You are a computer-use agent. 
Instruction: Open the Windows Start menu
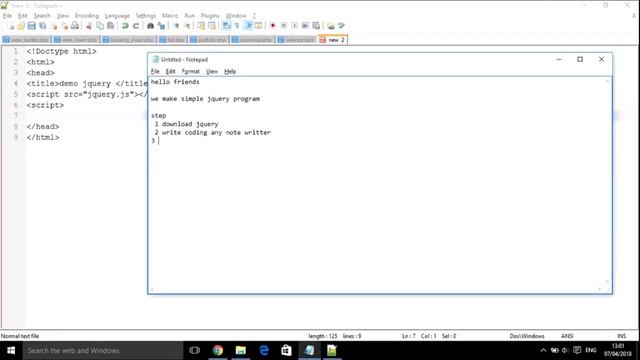pos(11,351)
